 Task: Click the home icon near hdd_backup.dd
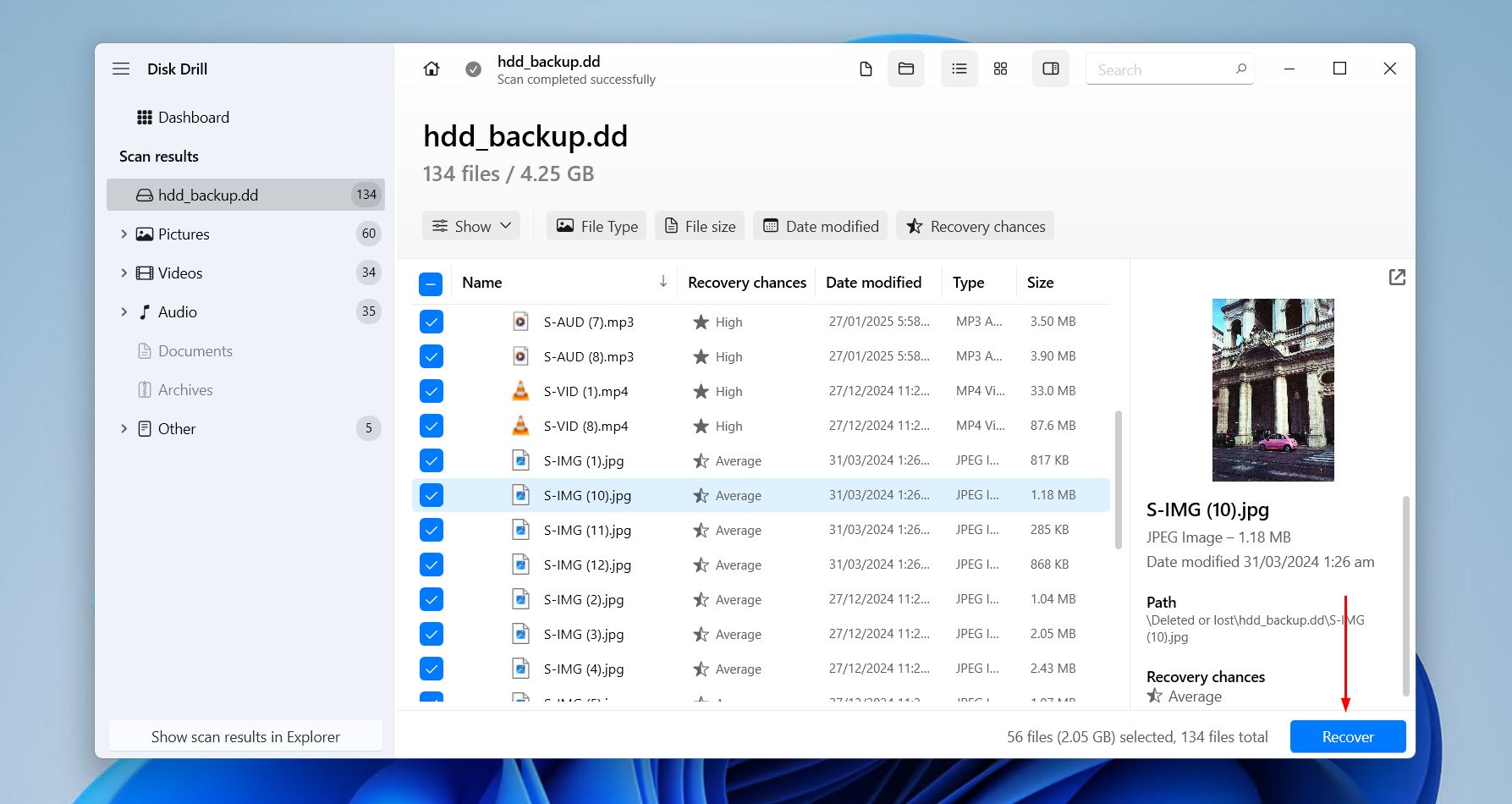tap(431, 69)
